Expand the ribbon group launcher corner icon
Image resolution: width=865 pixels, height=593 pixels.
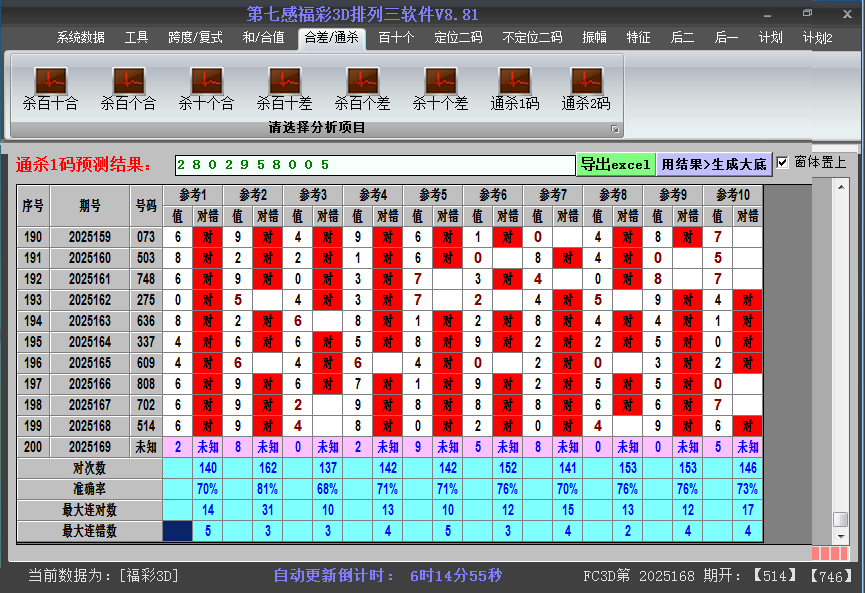click(615, 129)
